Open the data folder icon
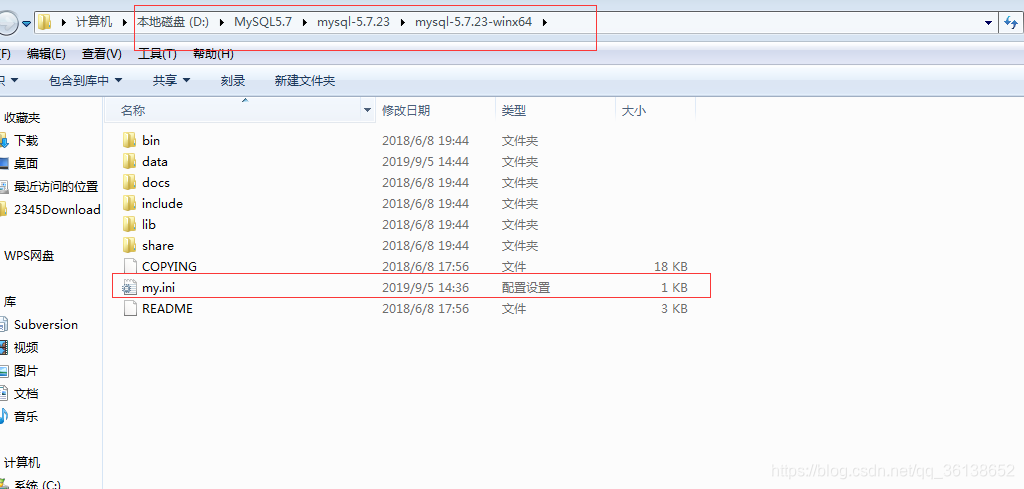1024x489 pixels. [129, 161]
